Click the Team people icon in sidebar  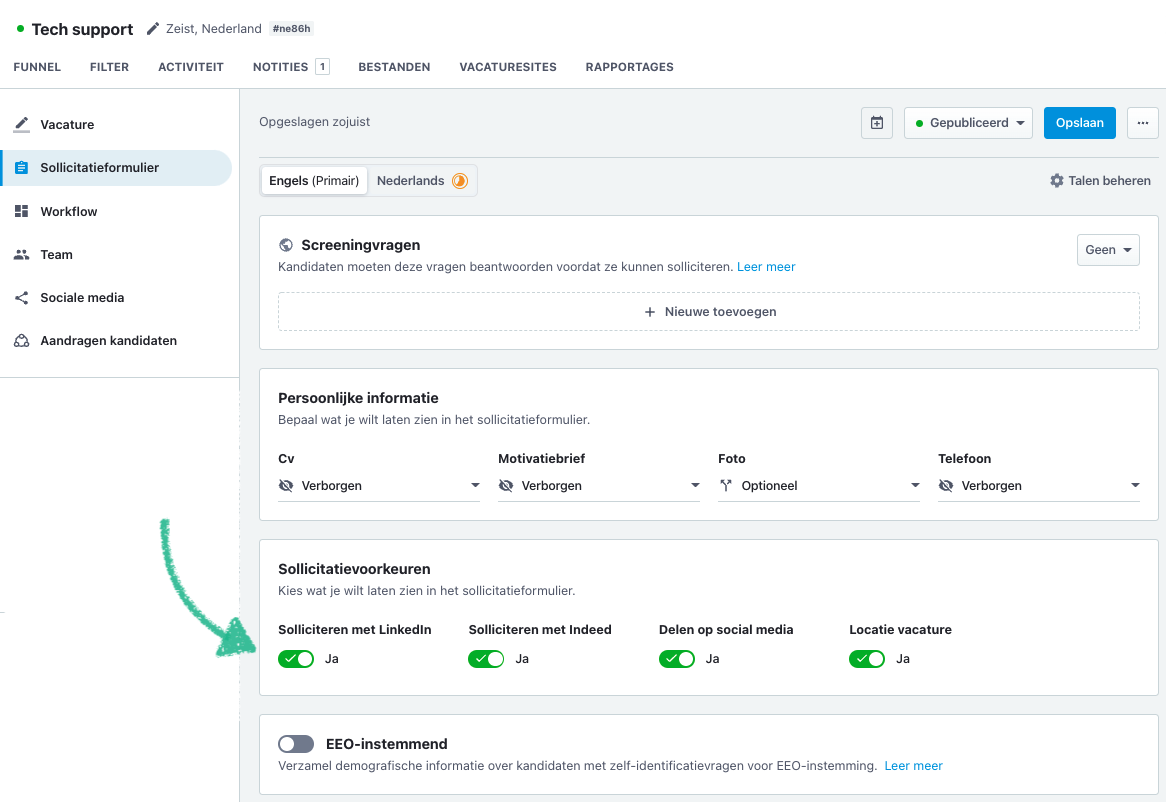tap(22, 254)
